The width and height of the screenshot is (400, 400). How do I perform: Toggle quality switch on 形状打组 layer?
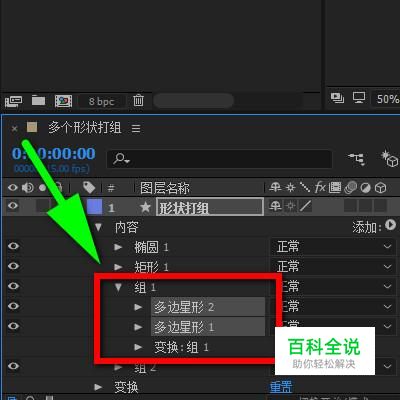[305, 206]
